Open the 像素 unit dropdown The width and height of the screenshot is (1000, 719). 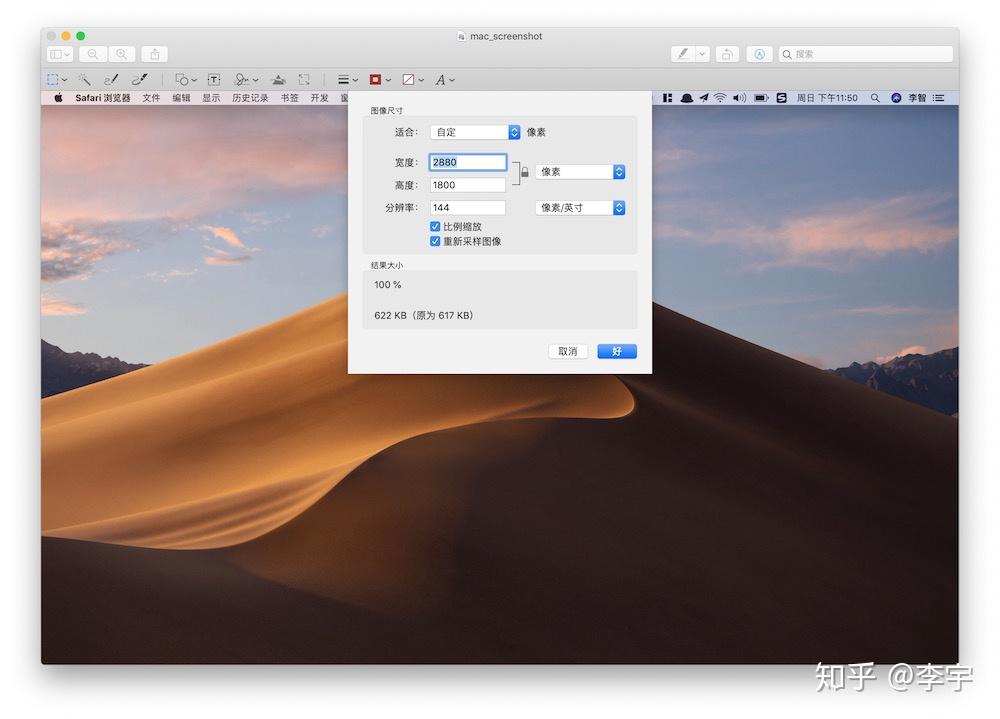click(579, 171)
